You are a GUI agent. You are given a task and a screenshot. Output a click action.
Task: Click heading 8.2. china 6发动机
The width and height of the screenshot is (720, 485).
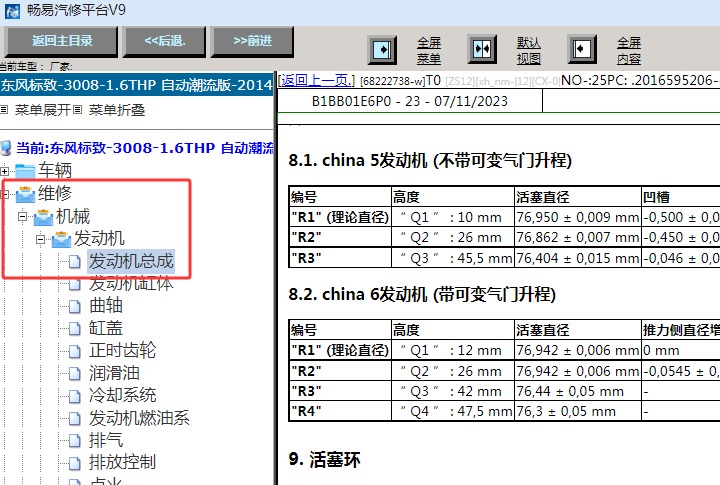click(x=422, y=294)
